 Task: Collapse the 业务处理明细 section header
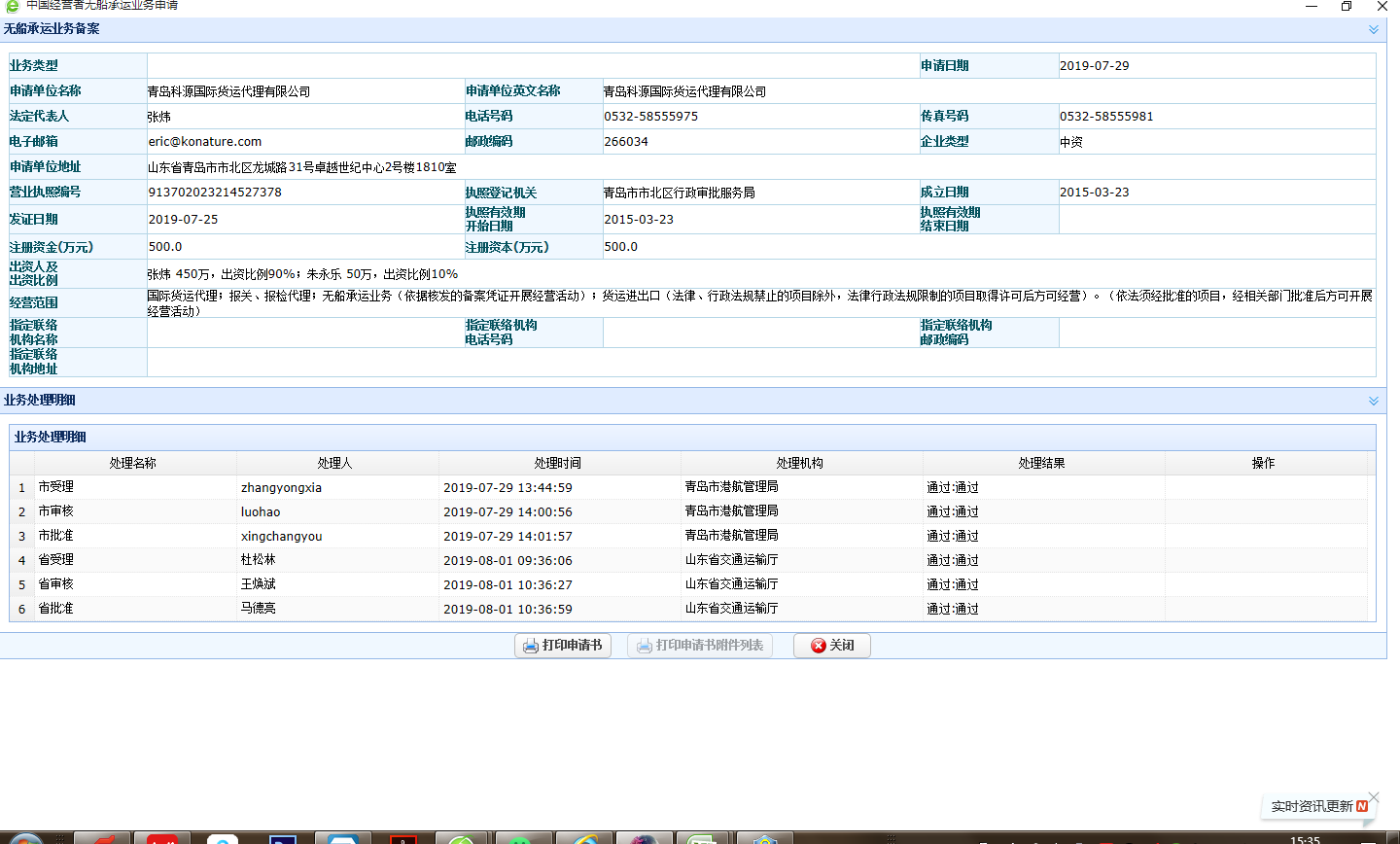pos(1374,401)
